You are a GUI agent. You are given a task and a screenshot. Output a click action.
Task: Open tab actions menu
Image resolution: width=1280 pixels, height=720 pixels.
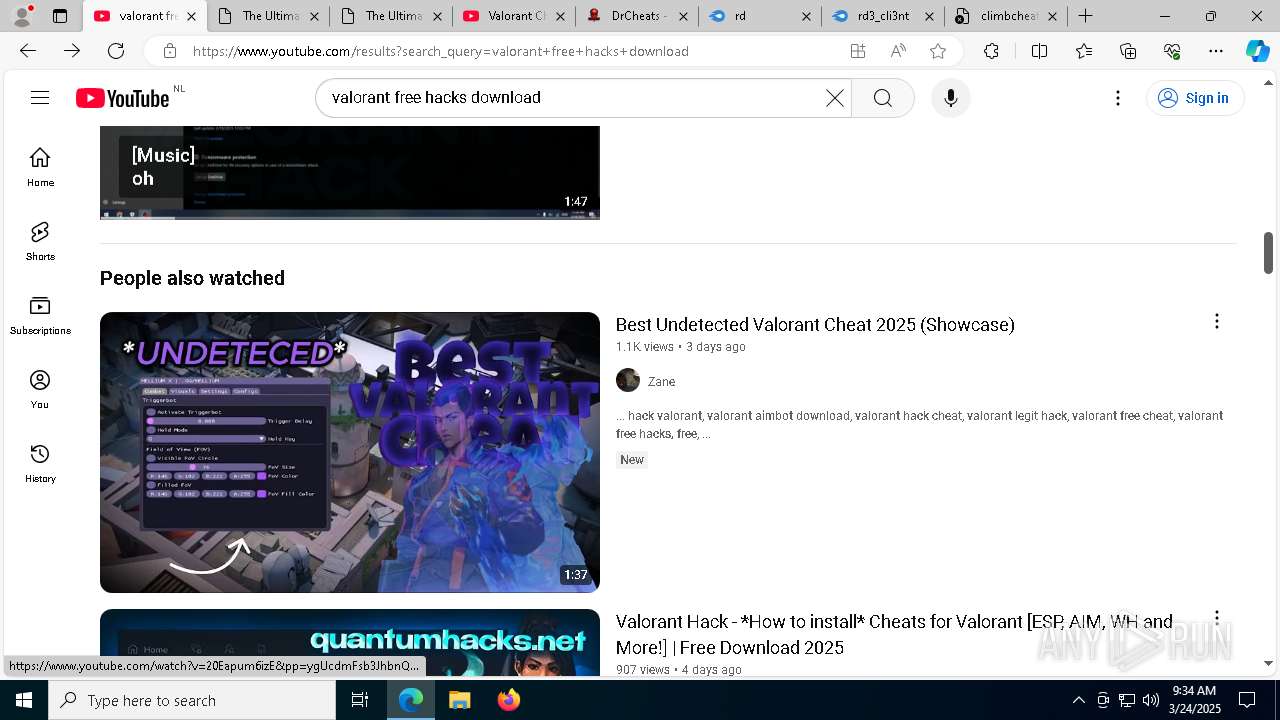[x=60, y=16]
